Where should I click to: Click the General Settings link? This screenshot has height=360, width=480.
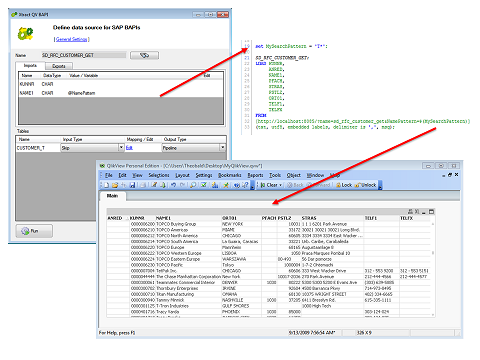[71, 39]
